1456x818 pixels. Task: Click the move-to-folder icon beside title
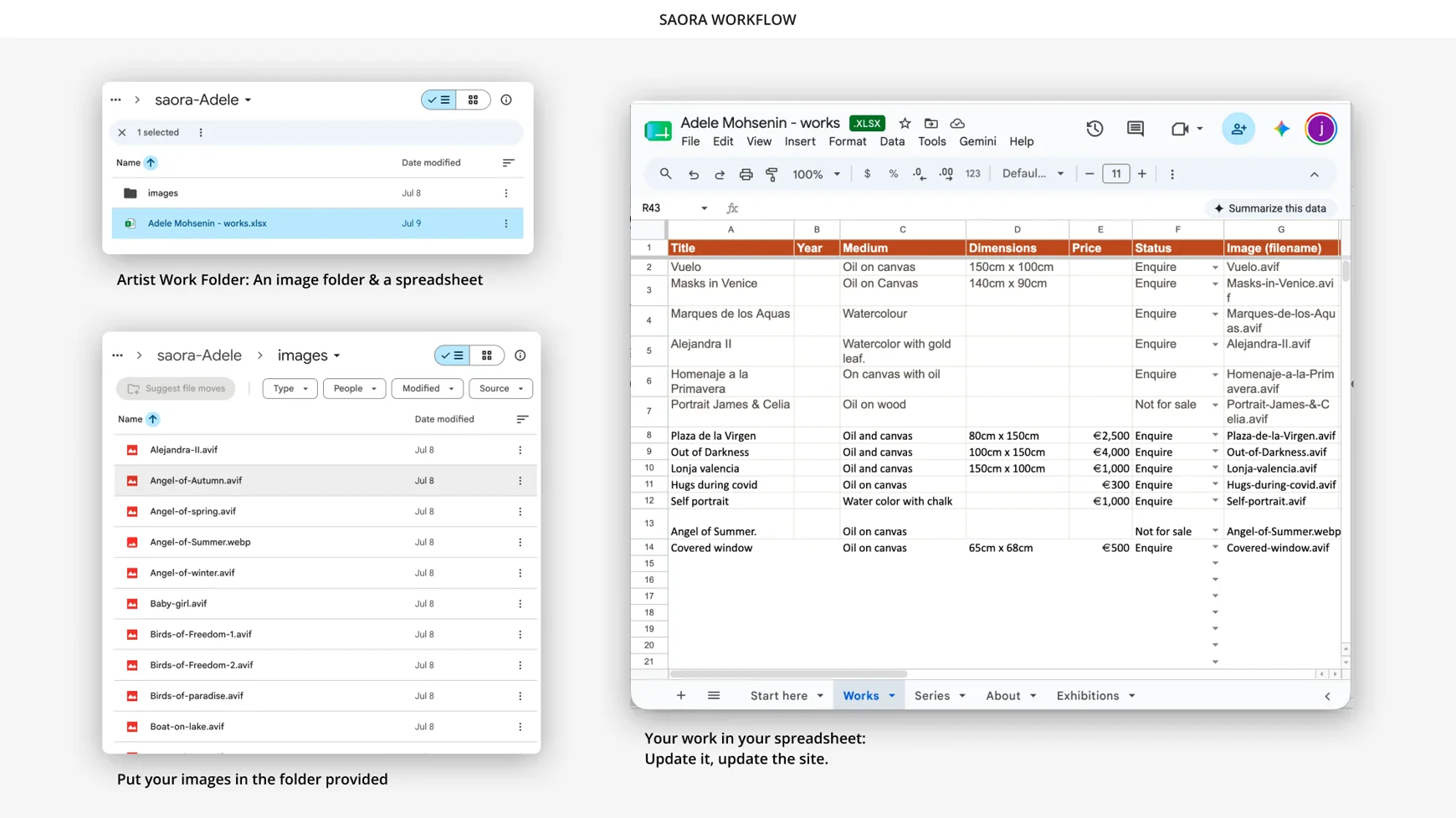(931, 123)
